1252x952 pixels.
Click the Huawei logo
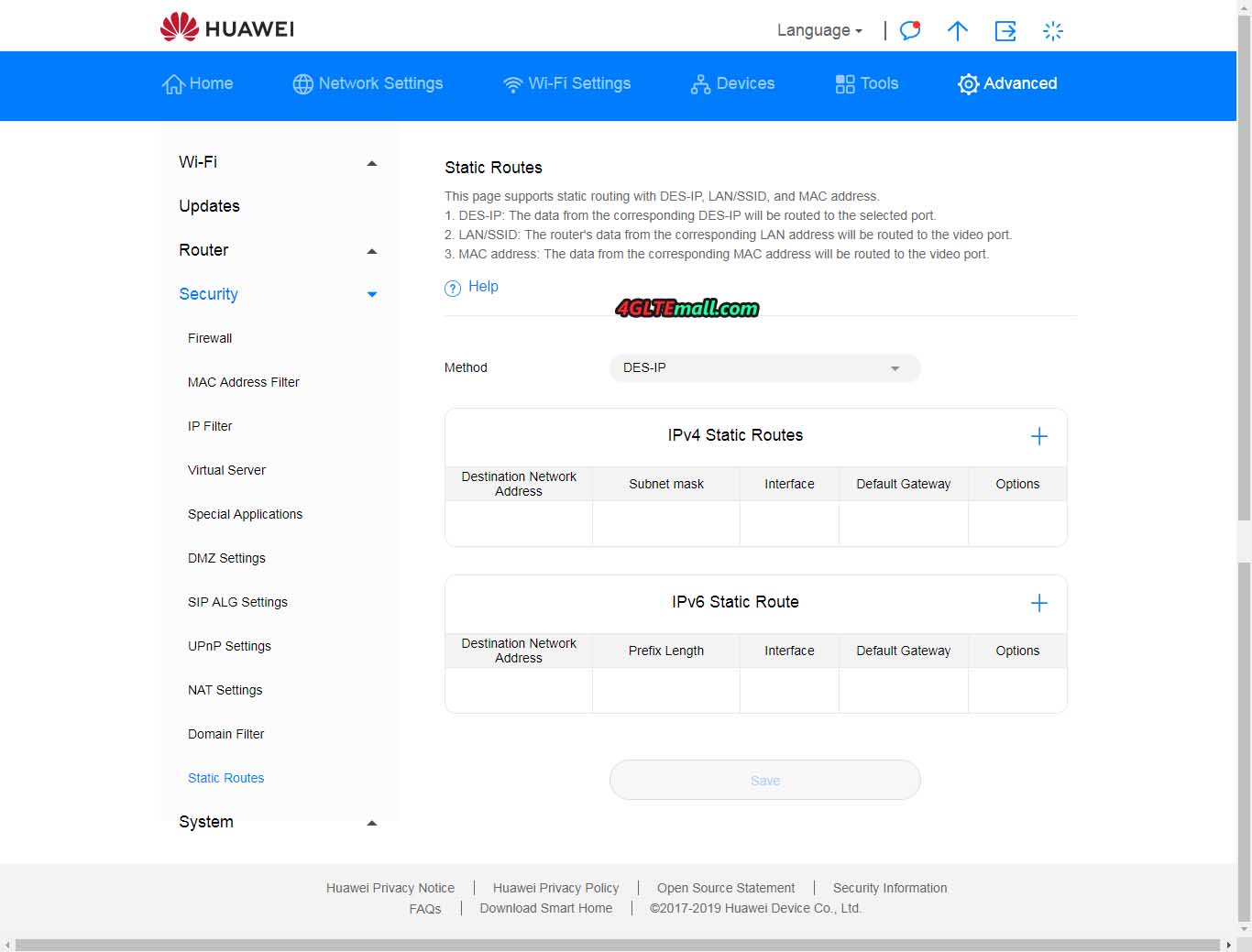[227, 28]
